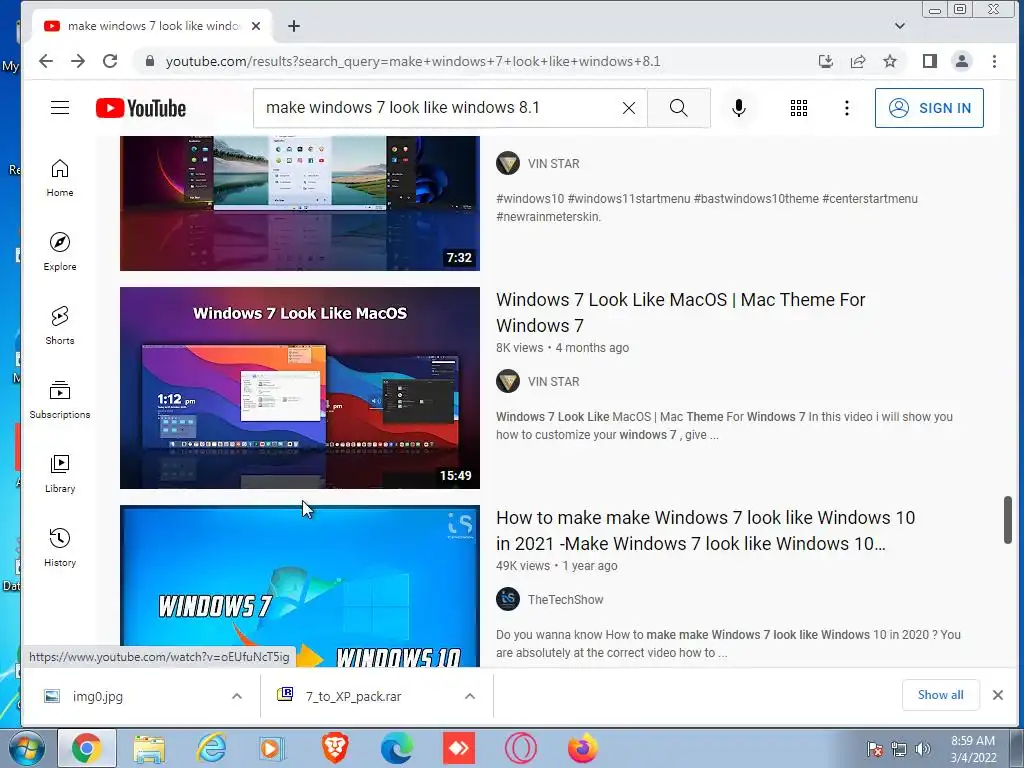Open the Windows 7 to Windows 10 thumbnail
The image size is (1024, 768).
(x=300, y=586)
